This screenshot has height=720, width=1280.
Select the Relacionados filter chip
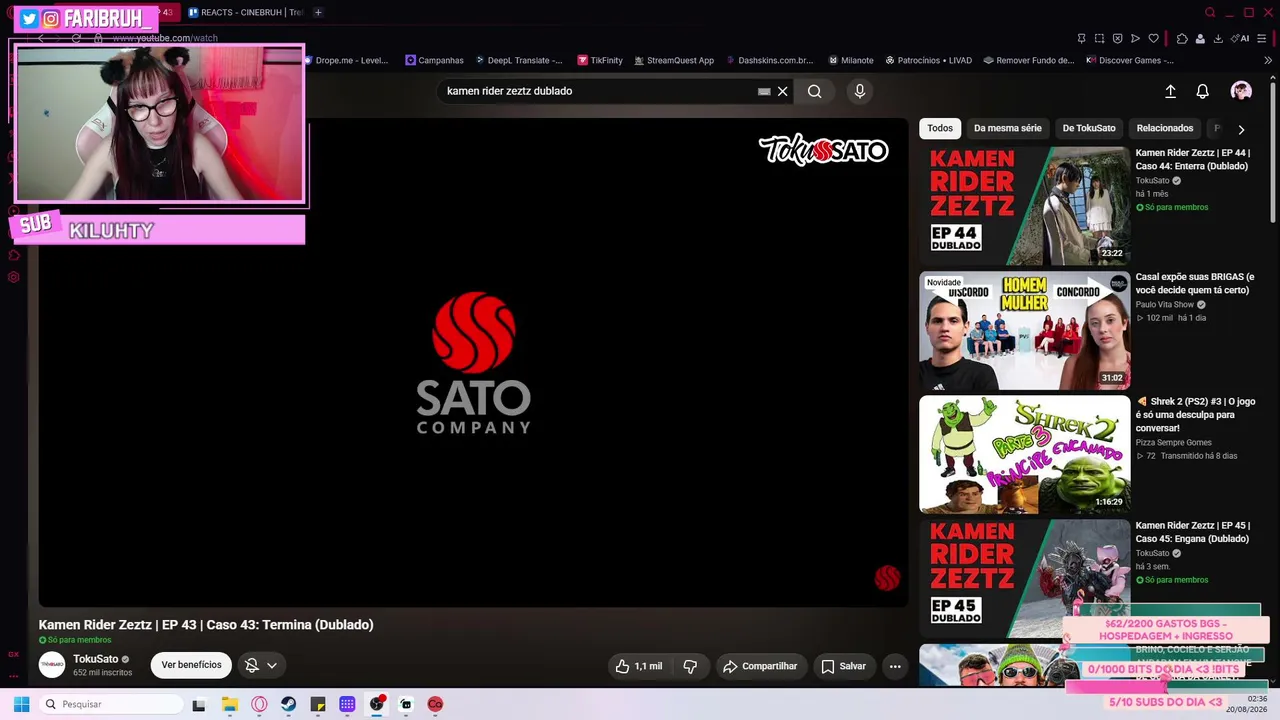pos(1165,128)
